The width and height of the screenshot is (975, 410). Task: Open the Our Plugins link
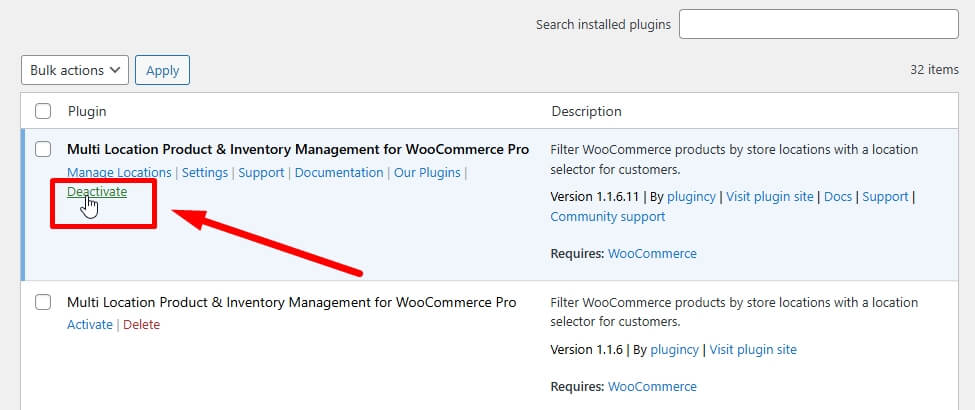[427, 172]
